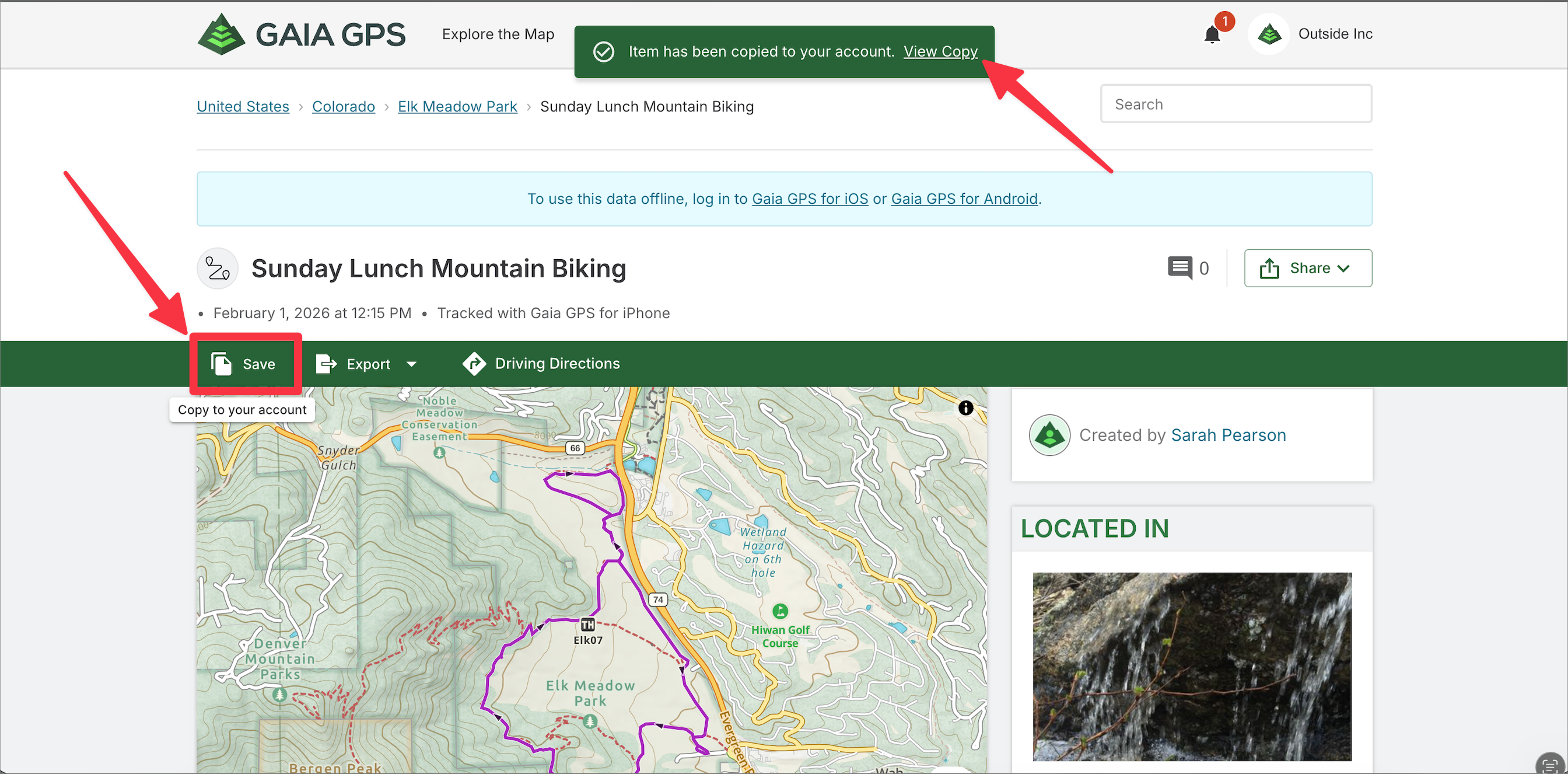Click the comments speech bubble icon
This screenshot has height=774, width=1568.
point(1179,268)
